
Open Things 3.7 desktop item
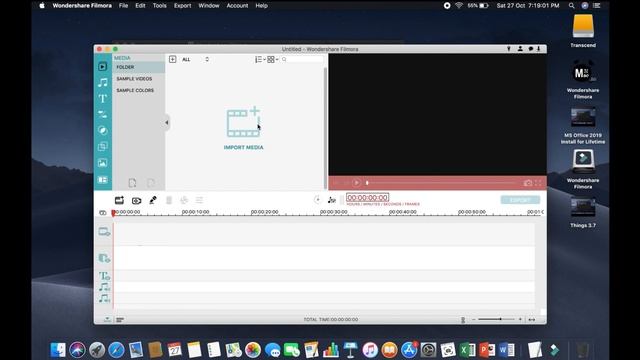[x=583, y=213]
